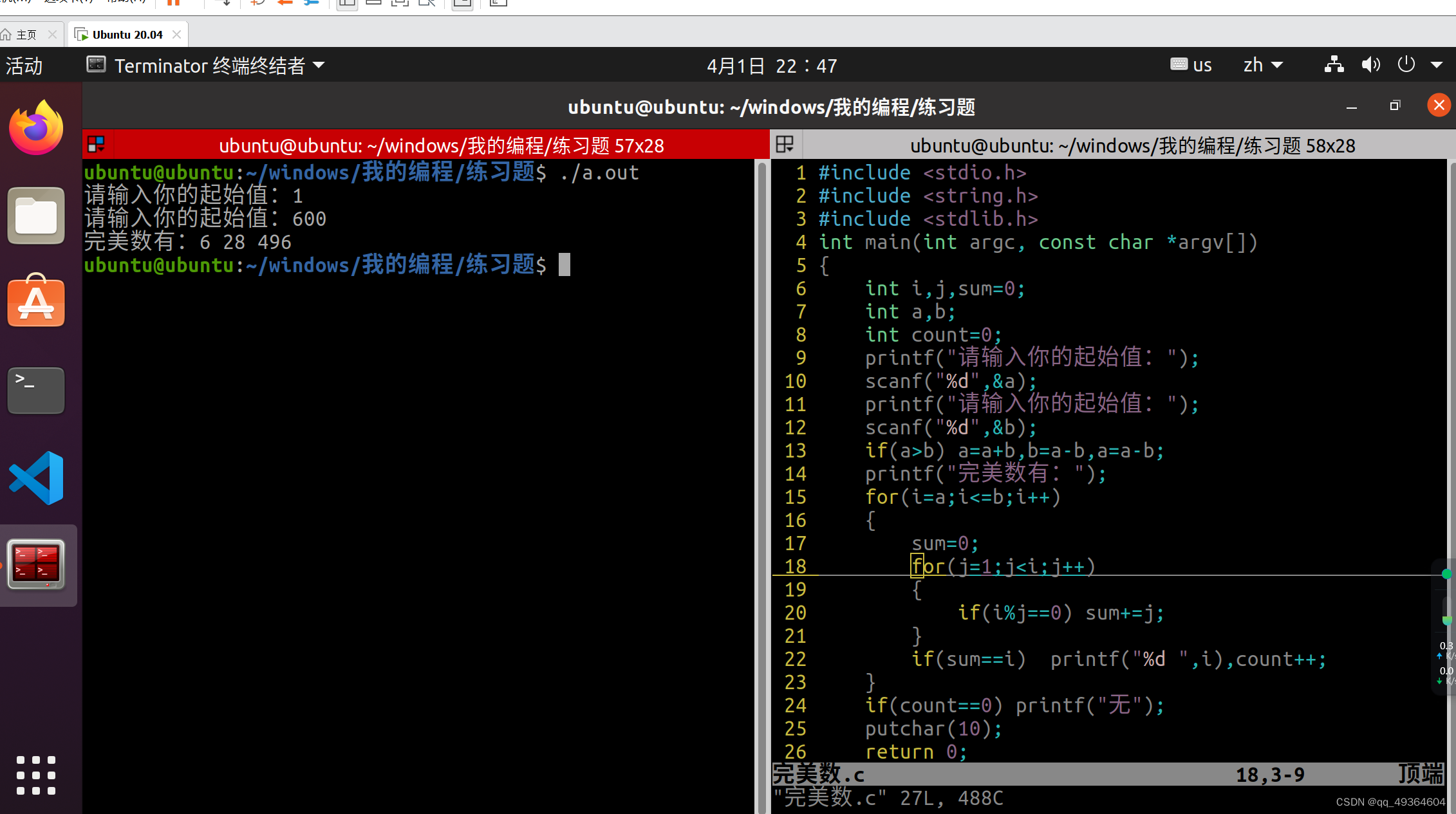Open the network status icon

tap(1334, 65)
